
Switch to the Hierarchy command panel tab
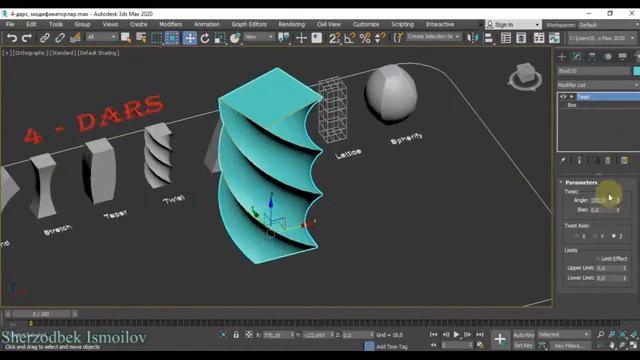pos(592,57)
